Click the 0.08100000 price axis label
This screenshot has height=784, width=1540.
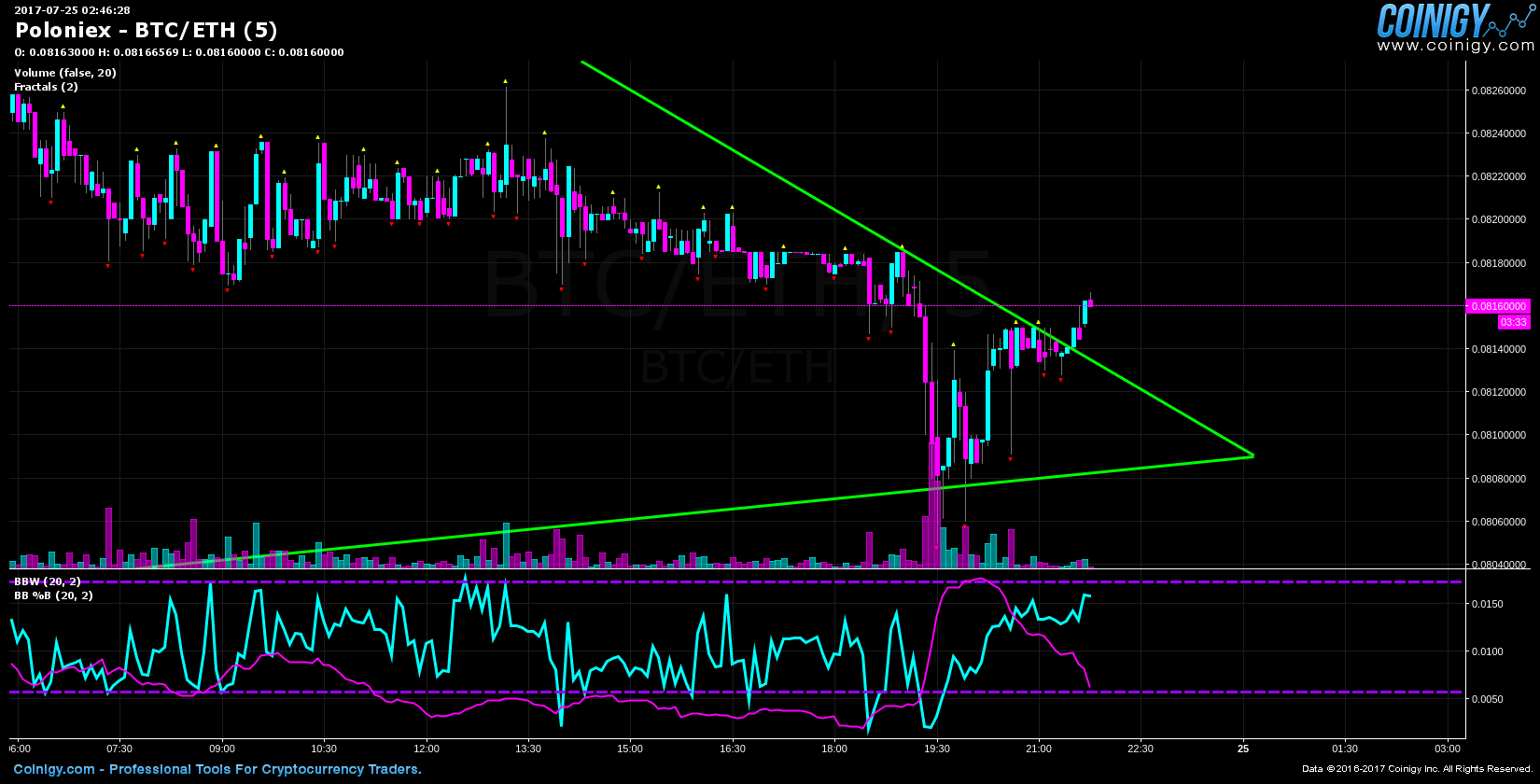tap(1499, 435)
